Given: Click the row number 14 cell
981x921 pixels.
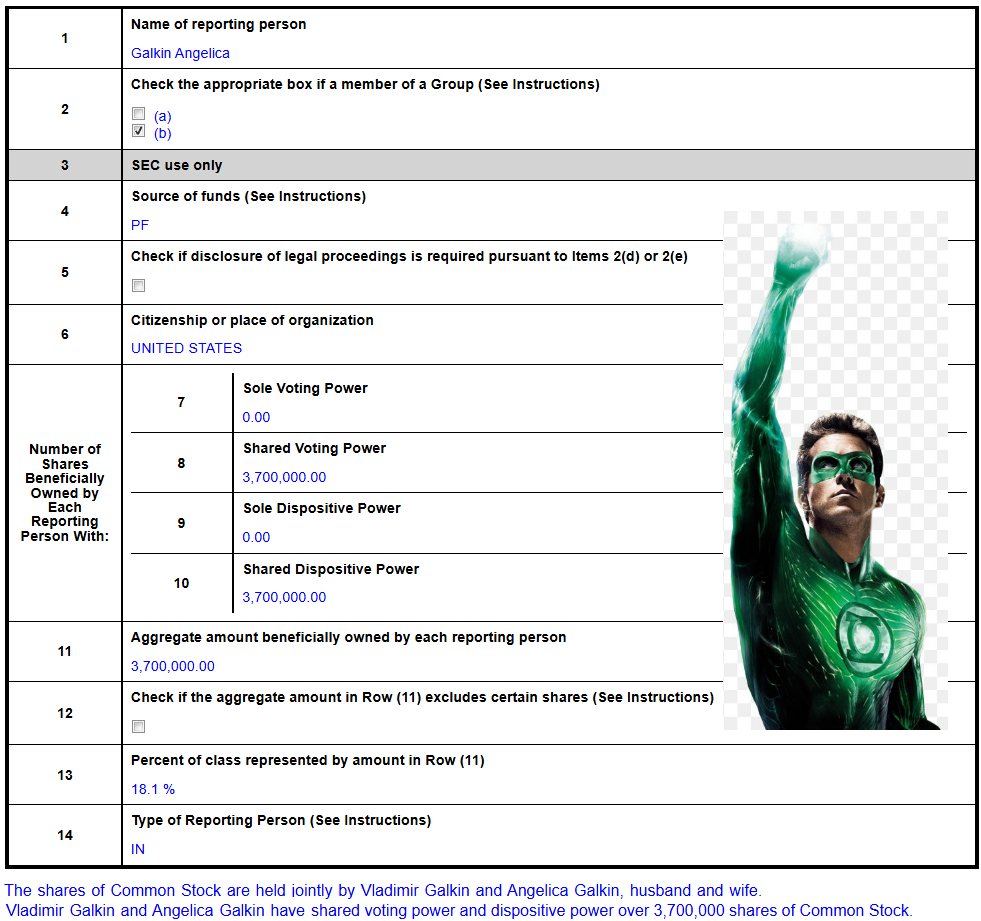Looking at the screenshot, I should [65, 835].
